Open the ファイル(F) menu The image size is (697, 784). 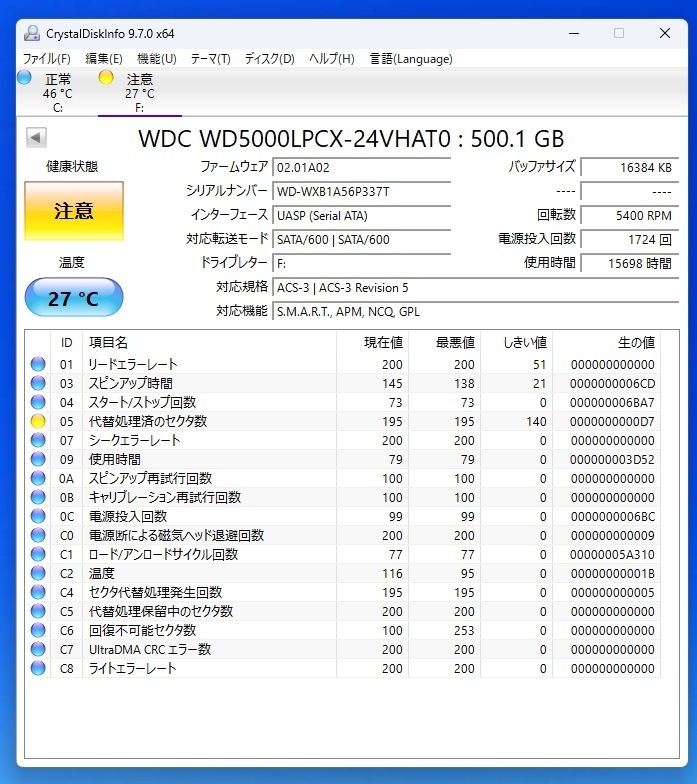point(46,59)
